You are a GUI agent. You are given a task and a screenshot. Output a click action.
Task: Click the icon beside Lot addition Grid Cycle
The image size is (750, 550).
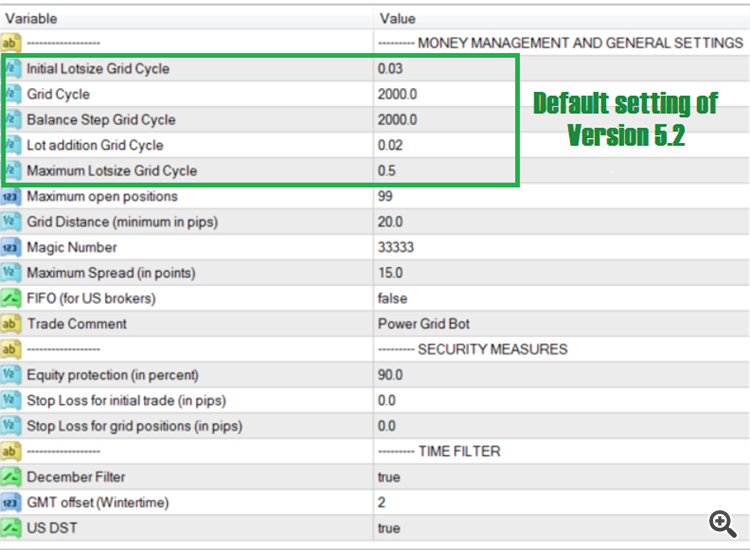11,145
